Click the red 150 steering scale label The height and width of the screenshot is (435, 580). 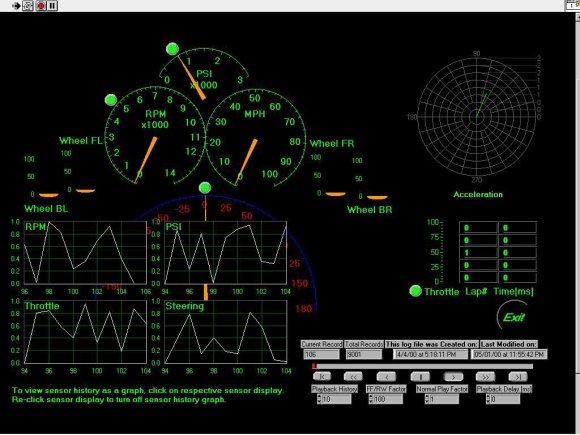pos(300,283)
